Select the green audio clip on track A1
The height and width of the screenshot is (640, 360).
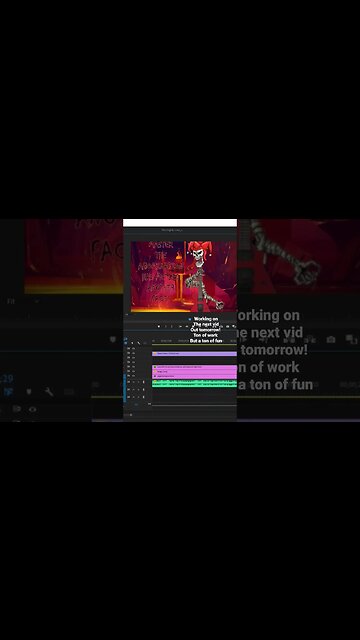click(194, 384)
